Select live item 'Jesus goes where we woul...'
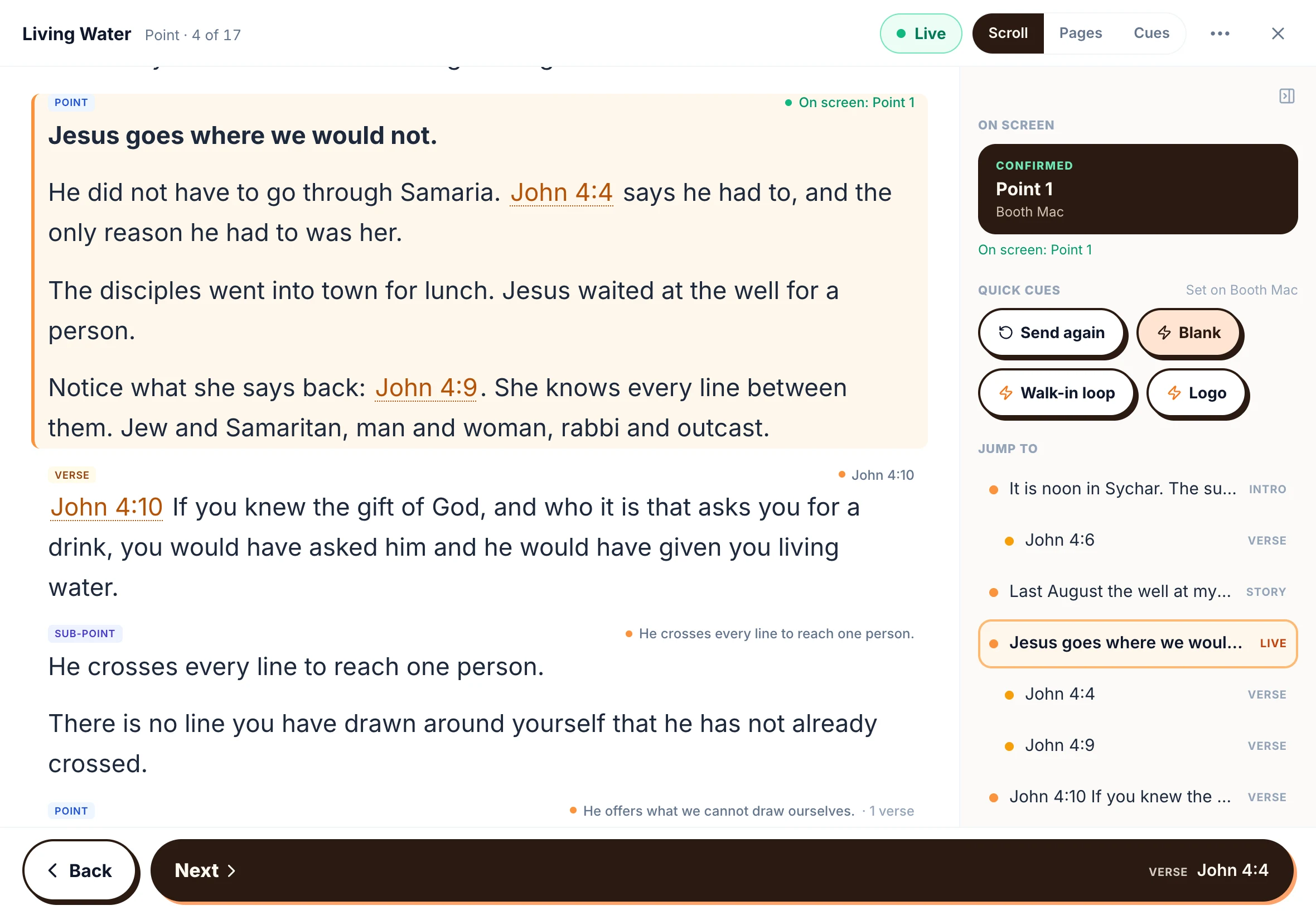1316x915 pixels. coord(1137,643)
